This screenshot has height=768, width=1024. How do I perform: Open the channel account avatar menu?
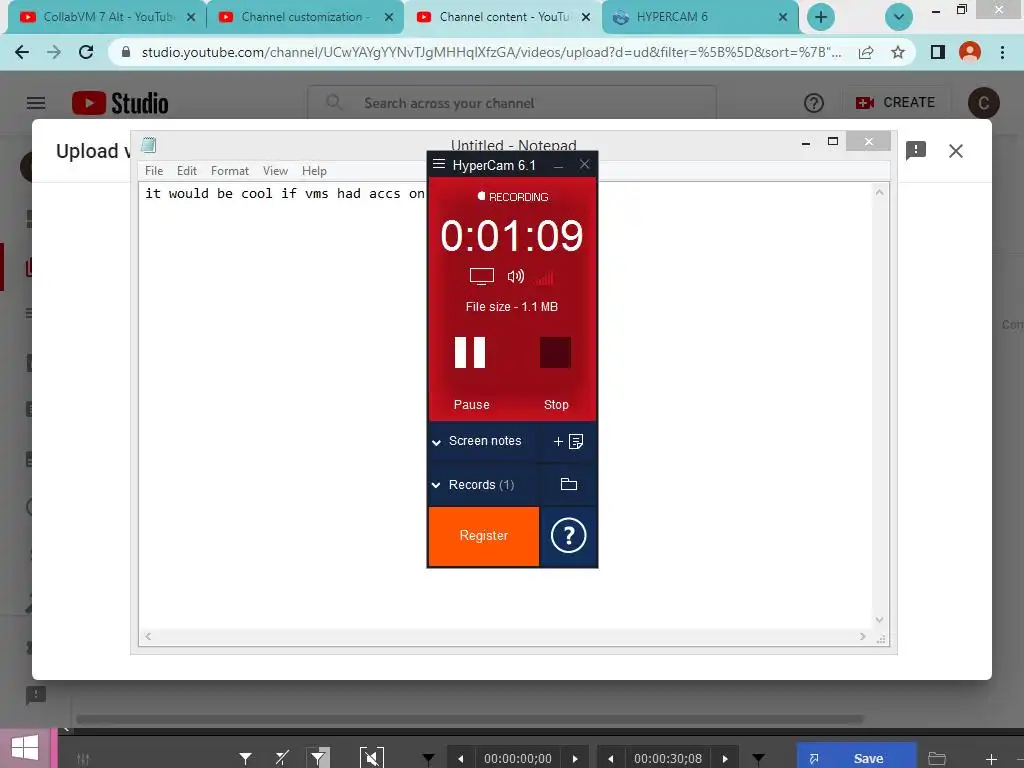(984, 103)
